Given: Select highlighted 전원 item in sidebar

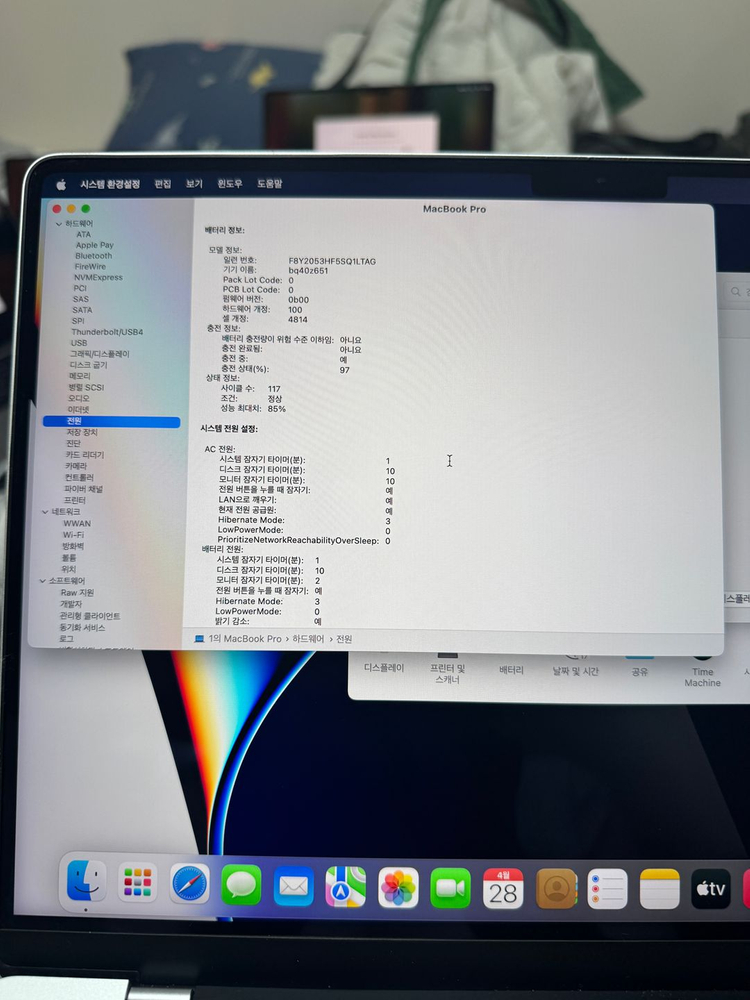Looking at the screenshot, I should [x=112, y=422].
